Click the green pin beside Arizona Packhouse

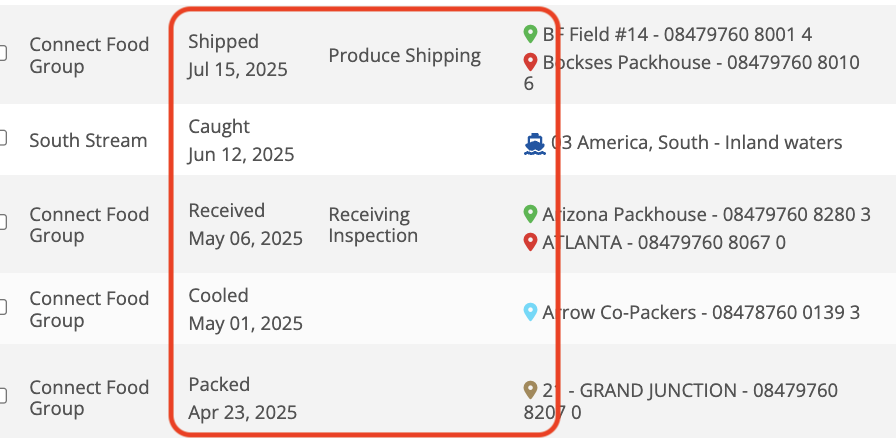pos(530,214)
